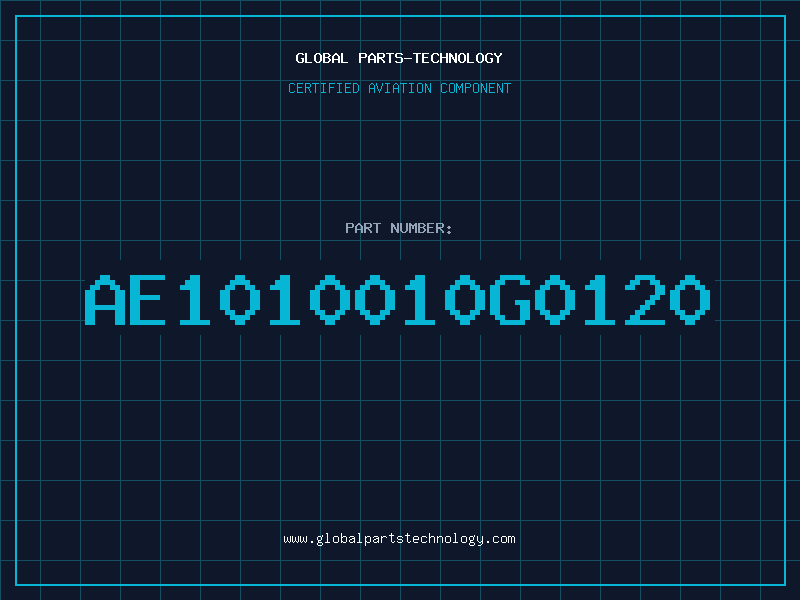
Task: Click the 'www' portion of the URL
Action: pyautogui.click(x=295, y=539)
